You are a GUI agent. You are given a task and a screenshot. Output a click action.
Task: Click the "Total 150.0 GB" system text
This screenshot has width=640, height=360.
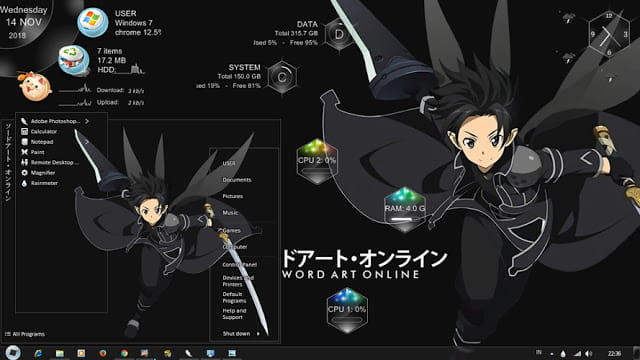239,76
